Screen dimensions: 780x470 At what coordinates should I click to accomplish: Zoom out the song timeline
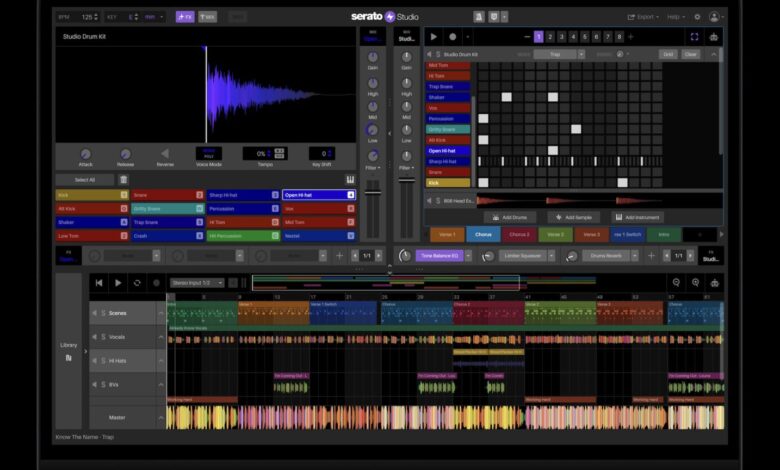676,282
